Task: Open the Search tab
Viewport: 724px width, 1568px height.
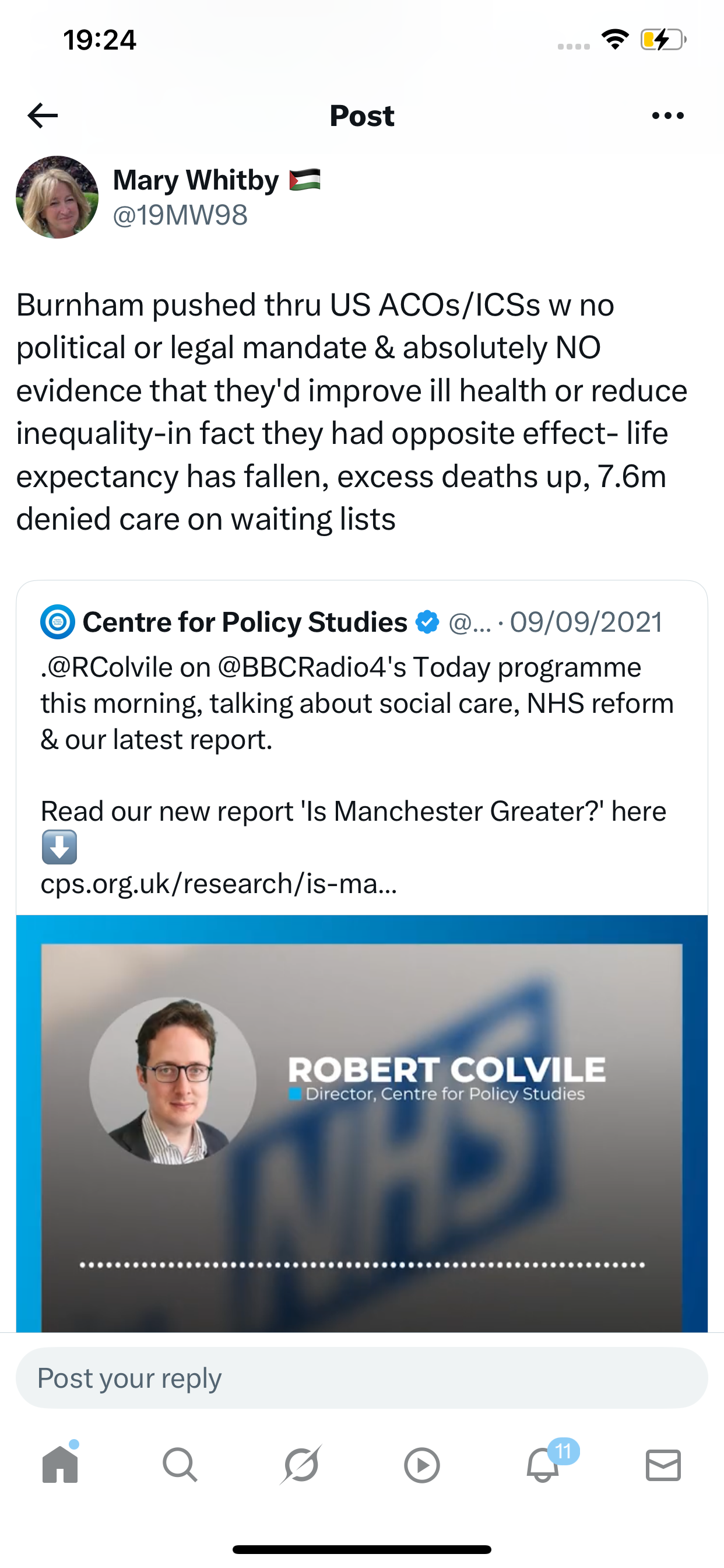Action: 180,1465
